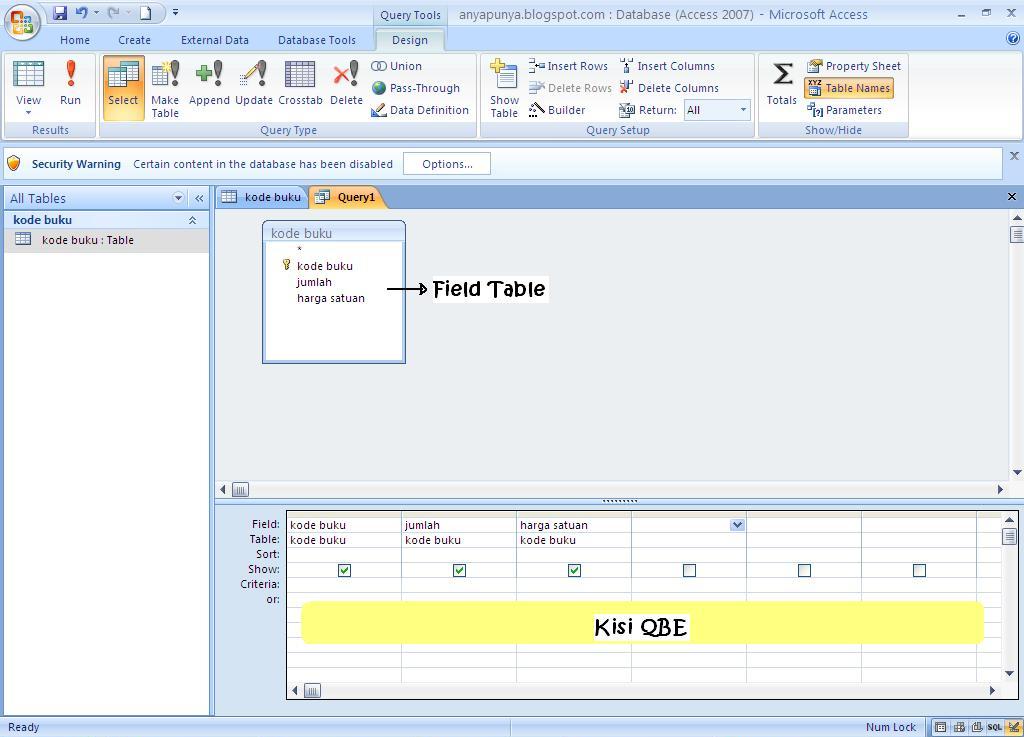Open the query Parameters dialog
This screenshot has width=1024, height=737.
[x=844, y=110]
